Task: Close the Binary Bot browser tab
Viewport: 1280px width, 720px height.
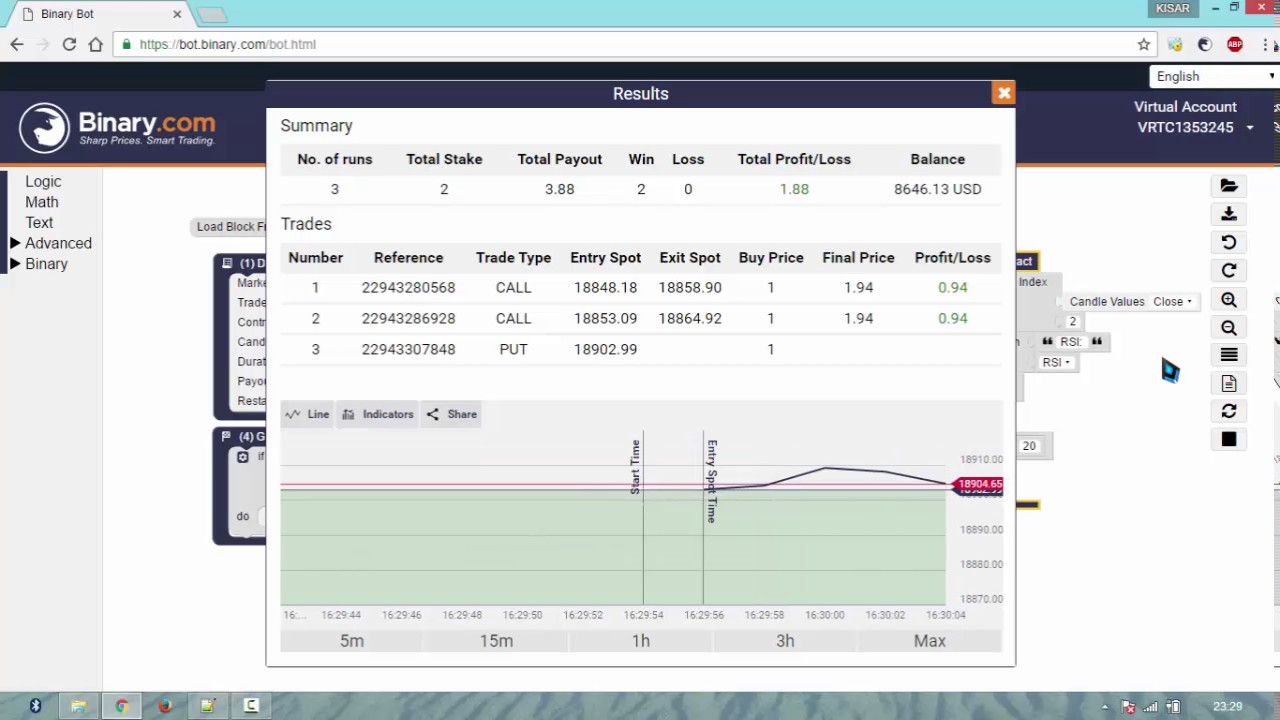Action: (177, 14)
